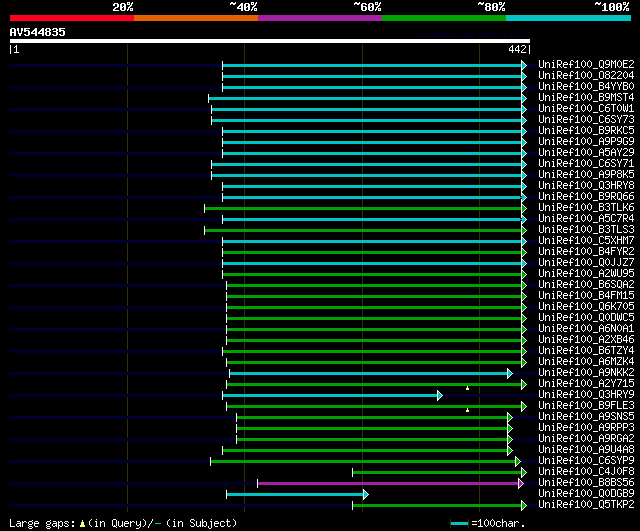The image size is (640, 531).
Task: Click the UniRef100_A9RGA2 label
Action: [586, 439]
